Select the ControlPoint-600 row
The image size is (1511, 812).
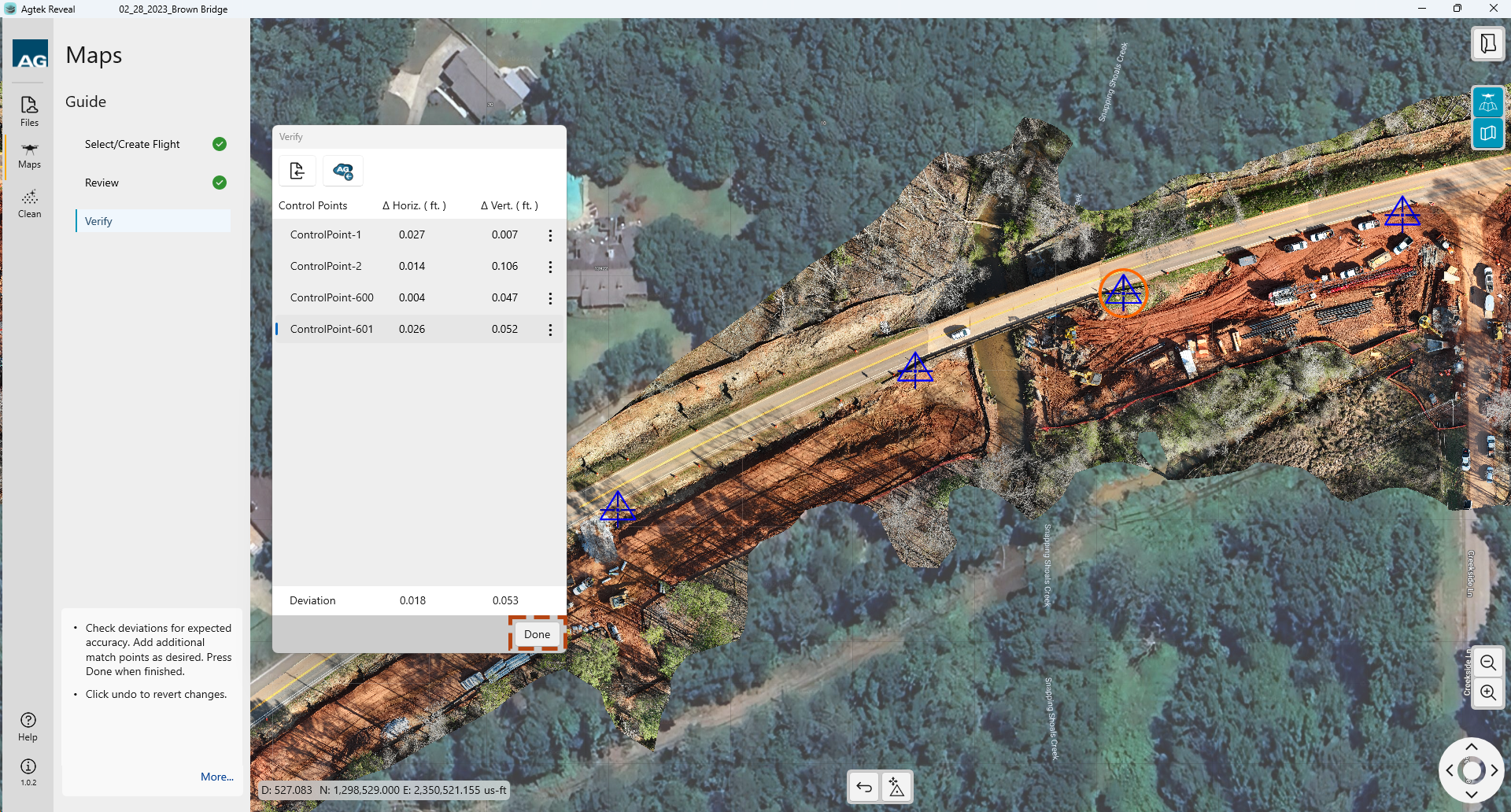coord(331,297)
